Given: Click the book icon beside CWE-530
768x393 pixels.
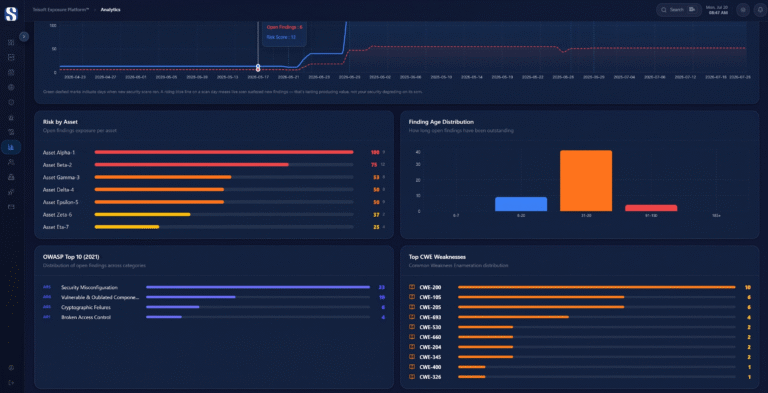Looking at the screenshot, I should (x=412, y=327).
